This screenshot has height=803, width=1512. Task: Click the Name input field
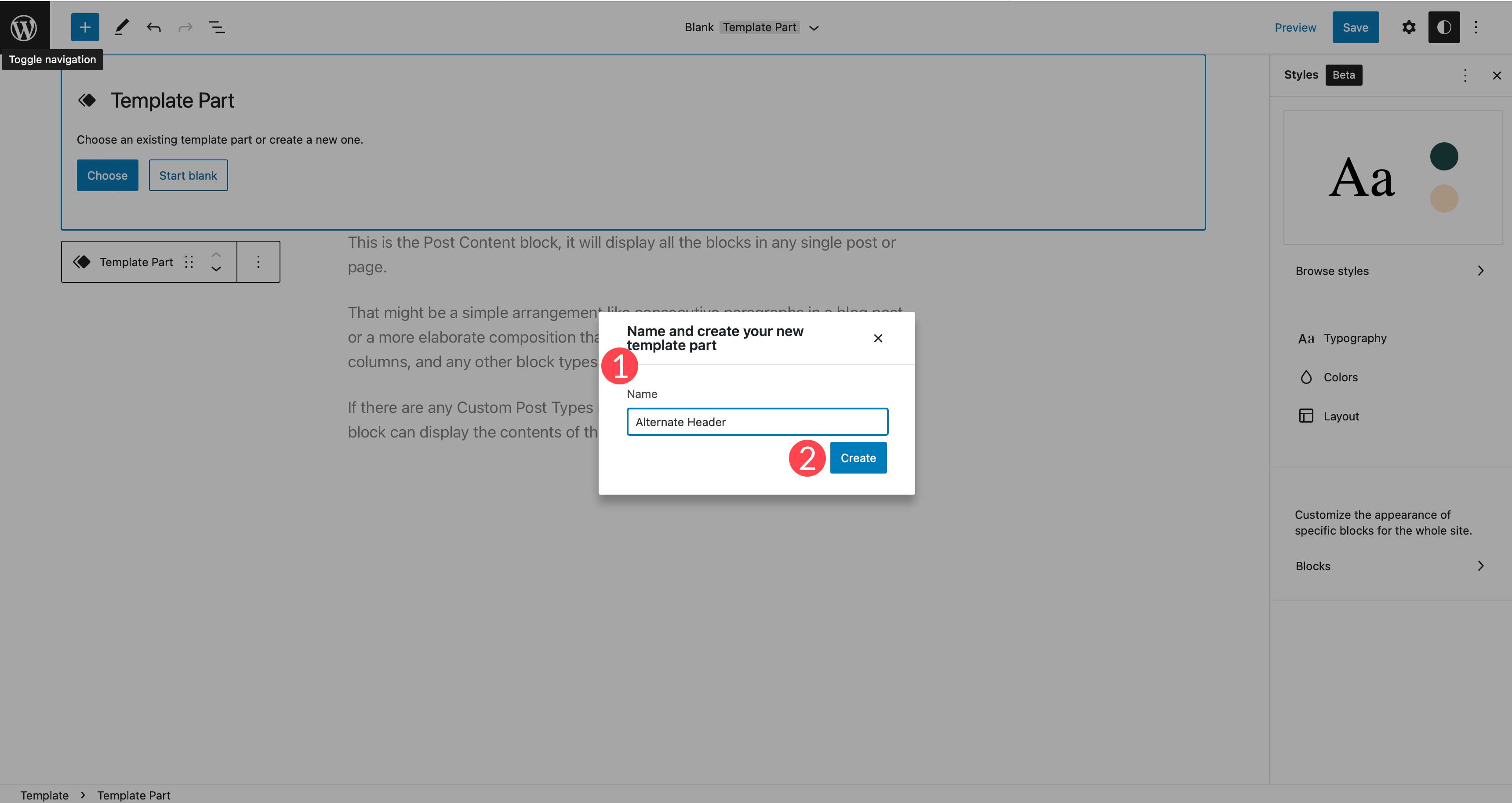[x=756, y=421]
